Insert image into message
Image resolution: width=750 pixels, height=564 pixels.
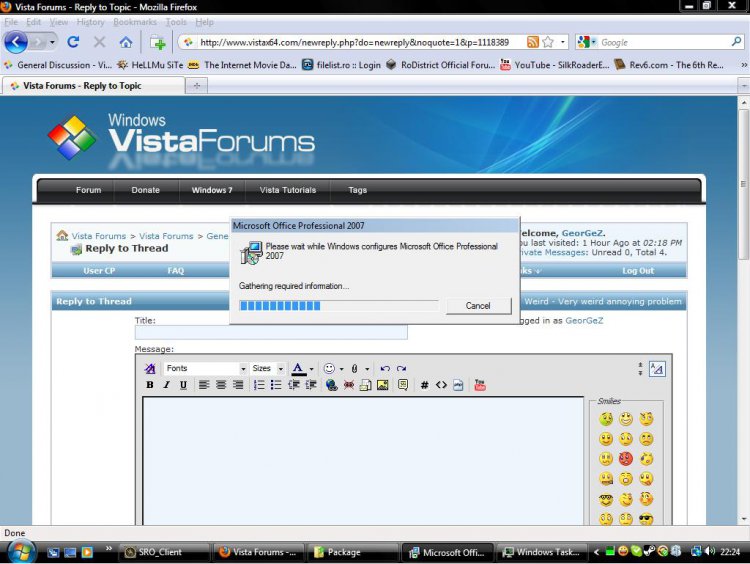point(383,385)
